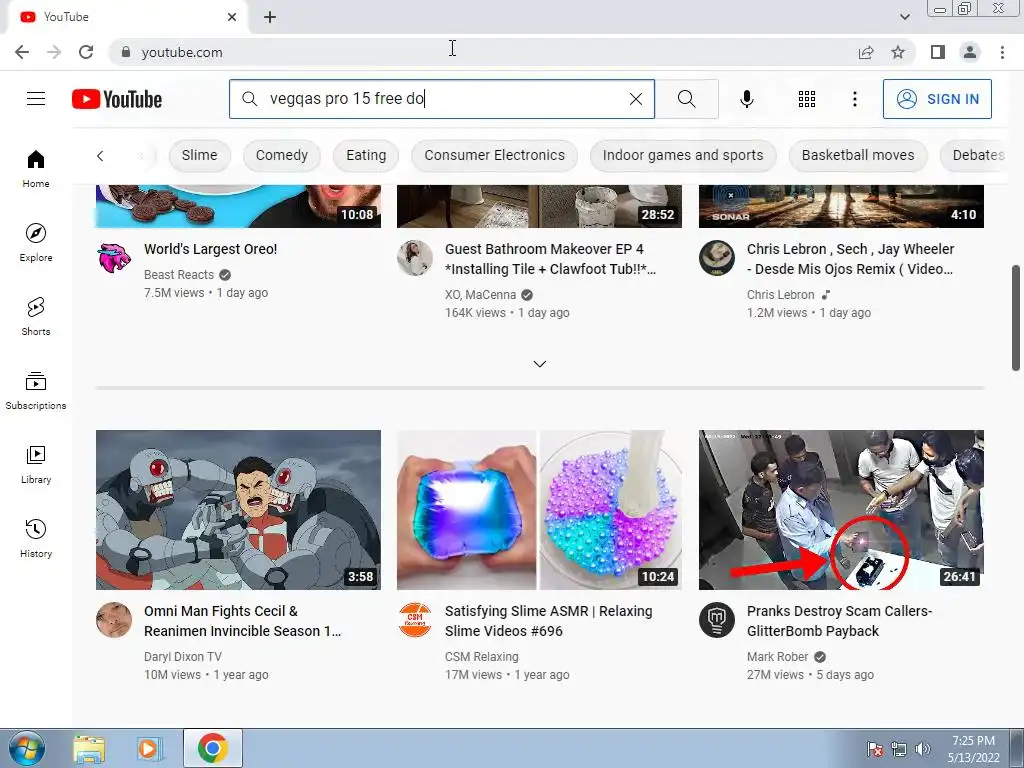Close the YouTube browser tab
Viewport: 1024px width, 768px height.
pyautogui.click(x=232, y=17)
